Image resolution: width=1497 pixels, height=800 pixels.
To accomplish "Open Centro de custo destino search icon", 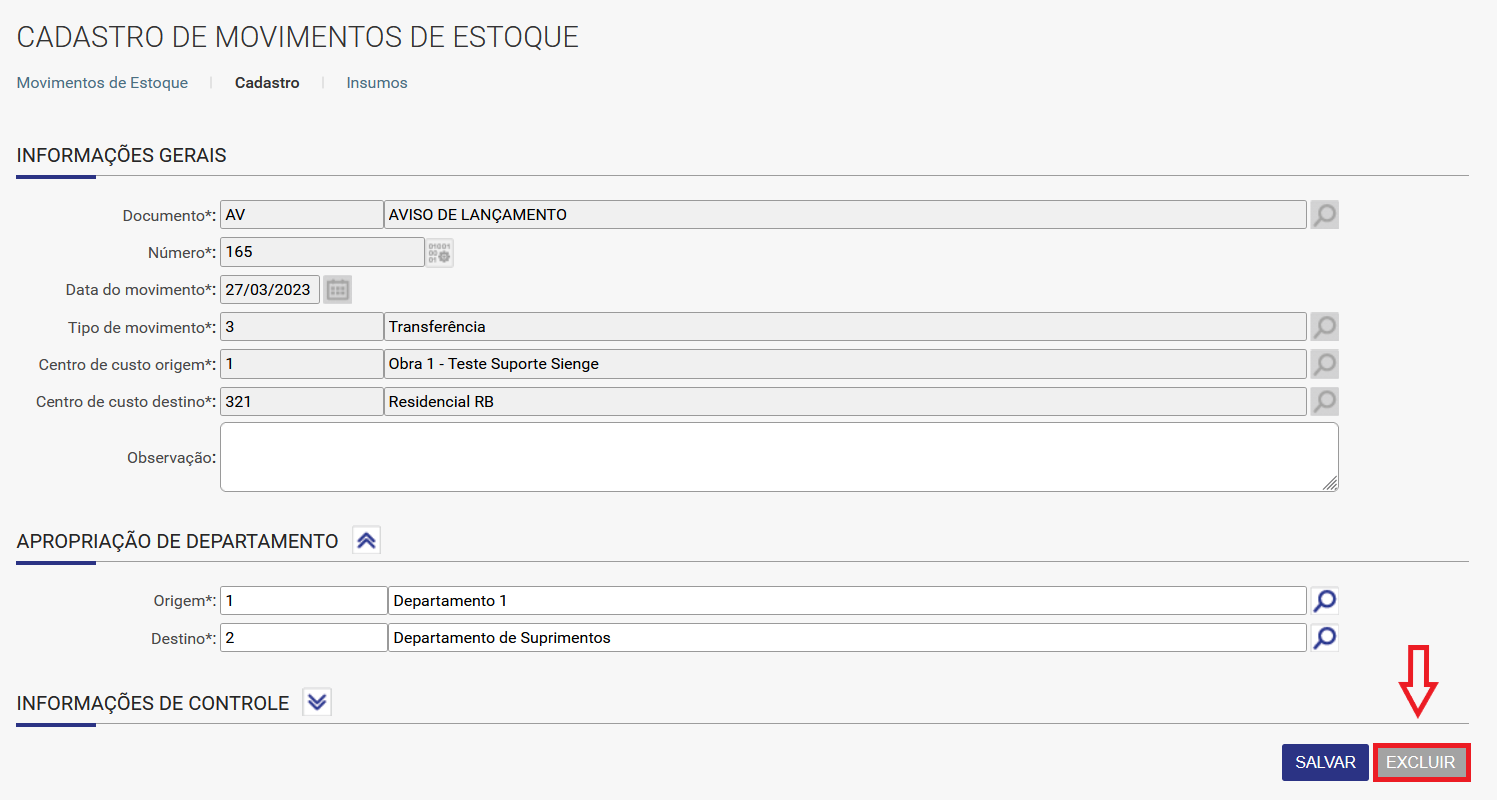I will tap(1325, 402).
